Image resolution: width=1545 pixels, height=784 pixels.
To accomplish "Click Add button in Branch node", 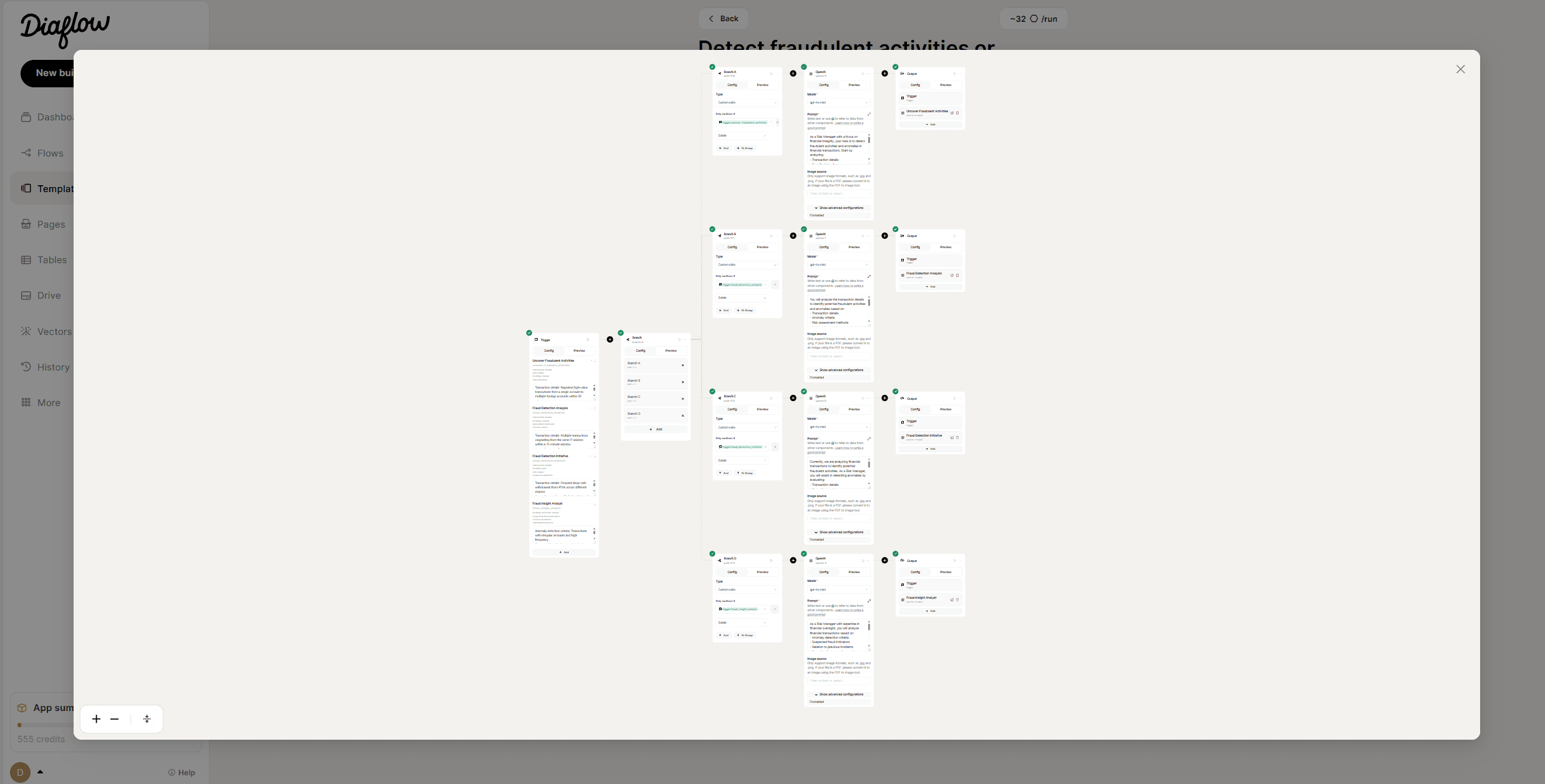I will click(656, 429).
